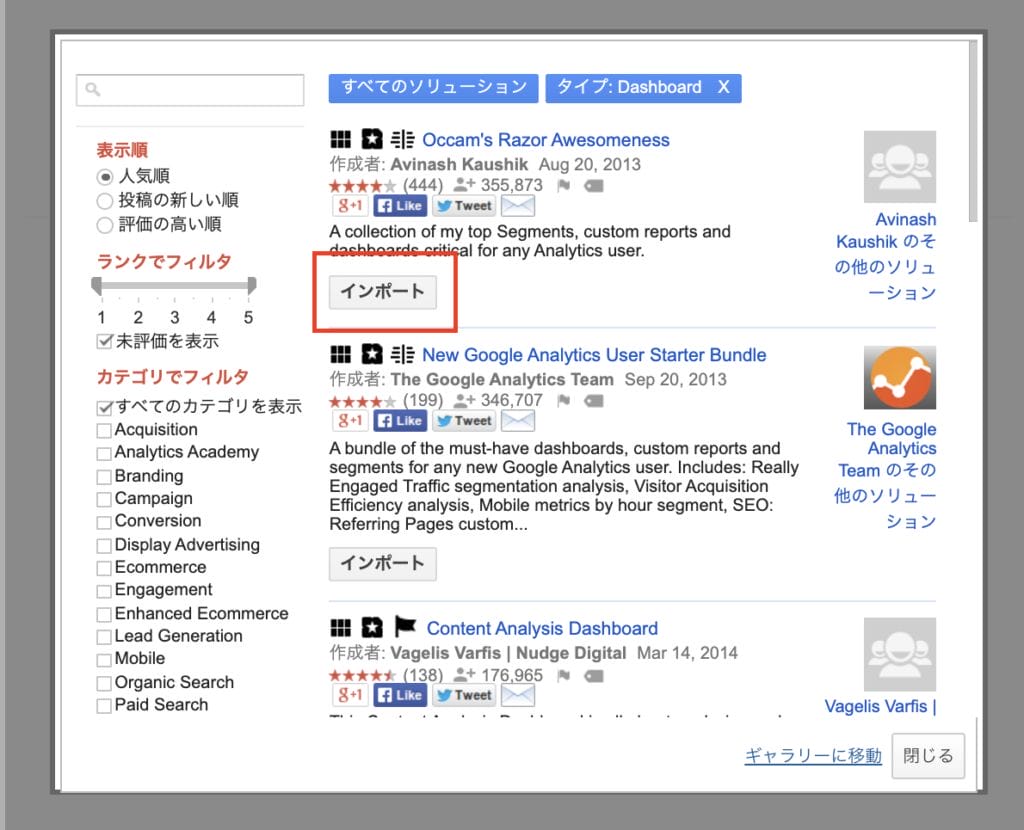Select the 投稿の新しい順 sort option
Image resolution: width=1024 pixels, height=830 pixels.
[x=104, y=200]
